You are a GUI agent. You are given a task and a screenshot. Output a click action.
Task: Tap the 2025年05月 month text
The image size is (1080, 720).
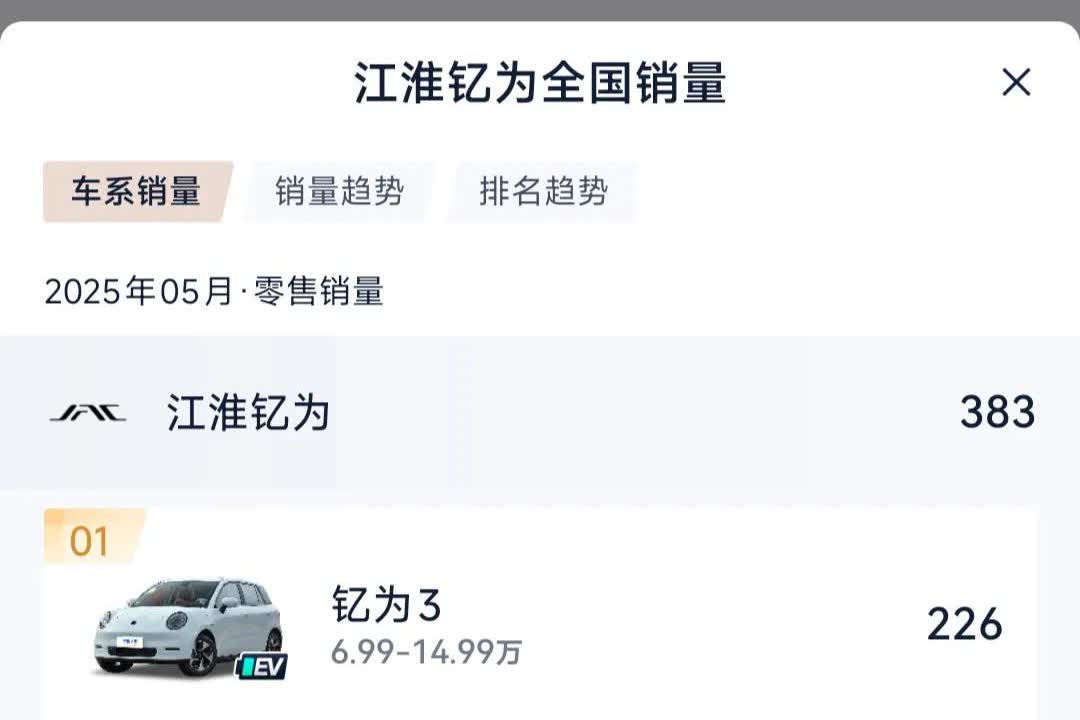pos(139,291)
